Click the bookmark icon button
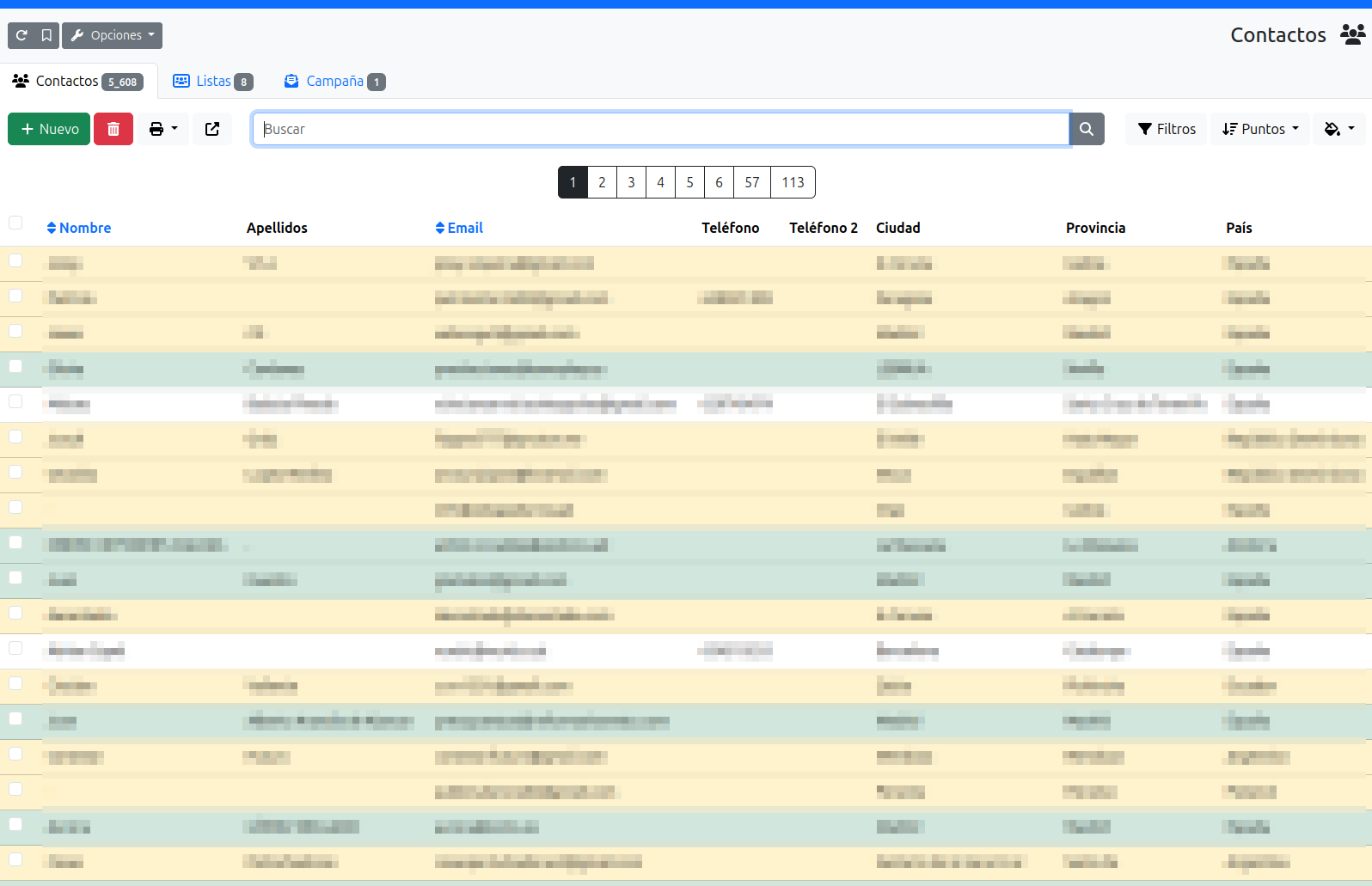The image size is (1372, 886). [46, 35]
